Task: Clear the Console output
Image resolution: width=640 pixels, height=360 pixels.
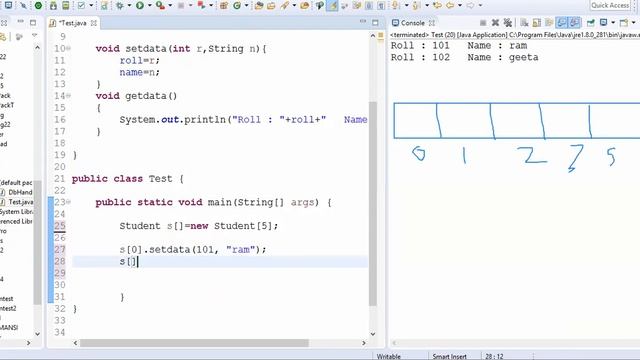Action: pos(524,23)
